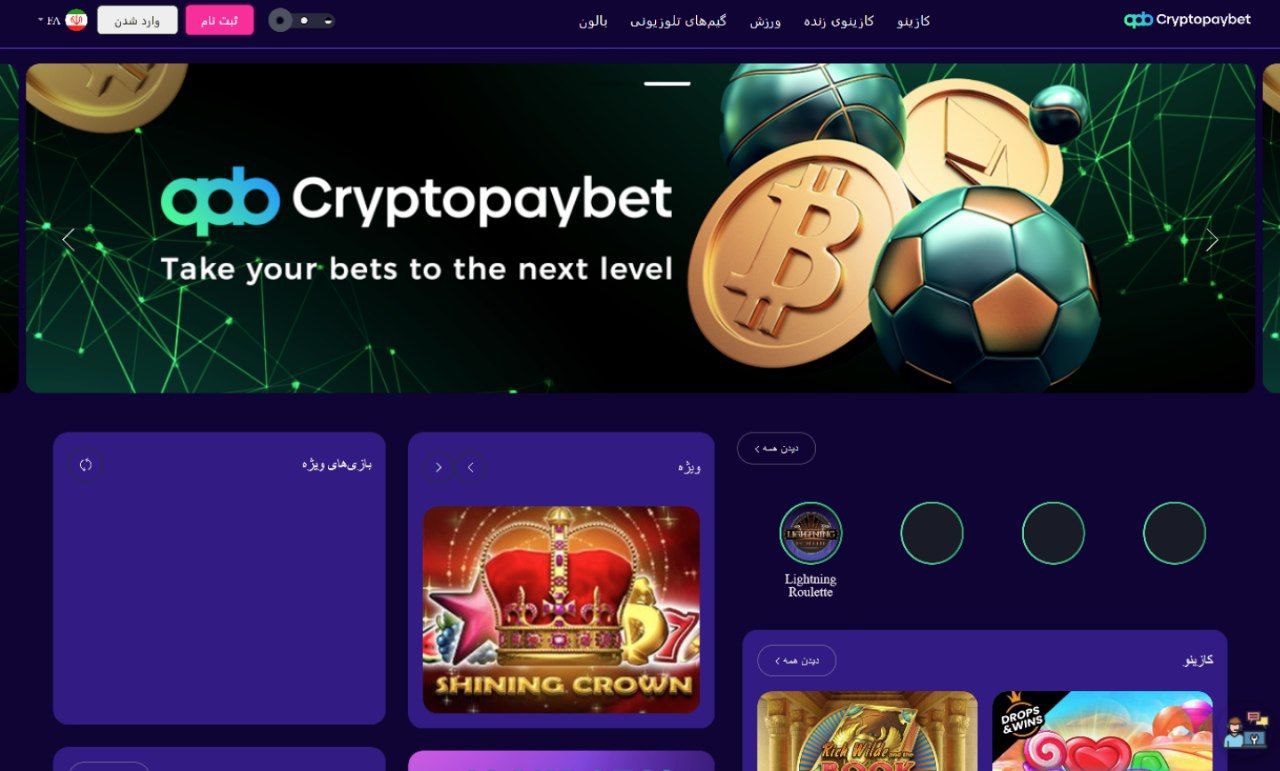Screen dimensions: 1280x771
Task: Expand all via دیدن همه above game circles
Action: click(776, 448)
